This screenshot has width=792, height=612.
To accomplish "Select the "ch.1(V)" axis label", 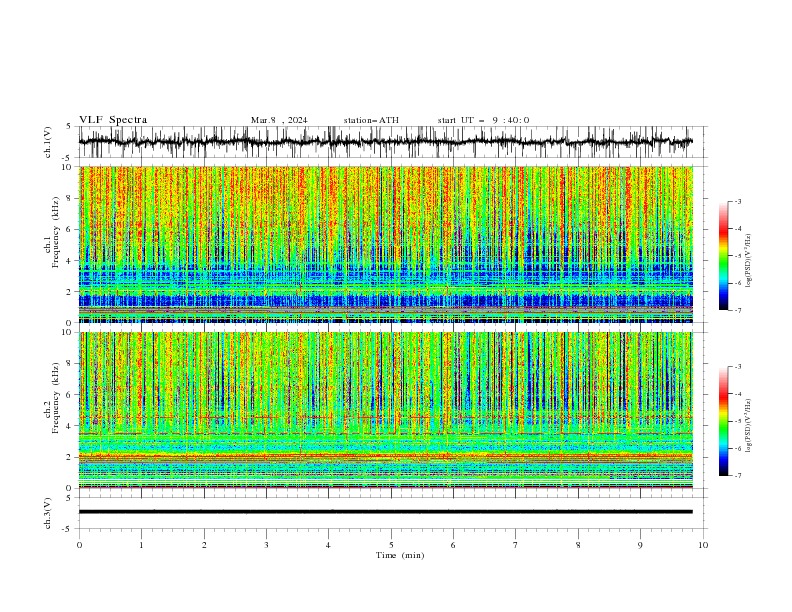I will pyautogui.click(x=48, y=142).
